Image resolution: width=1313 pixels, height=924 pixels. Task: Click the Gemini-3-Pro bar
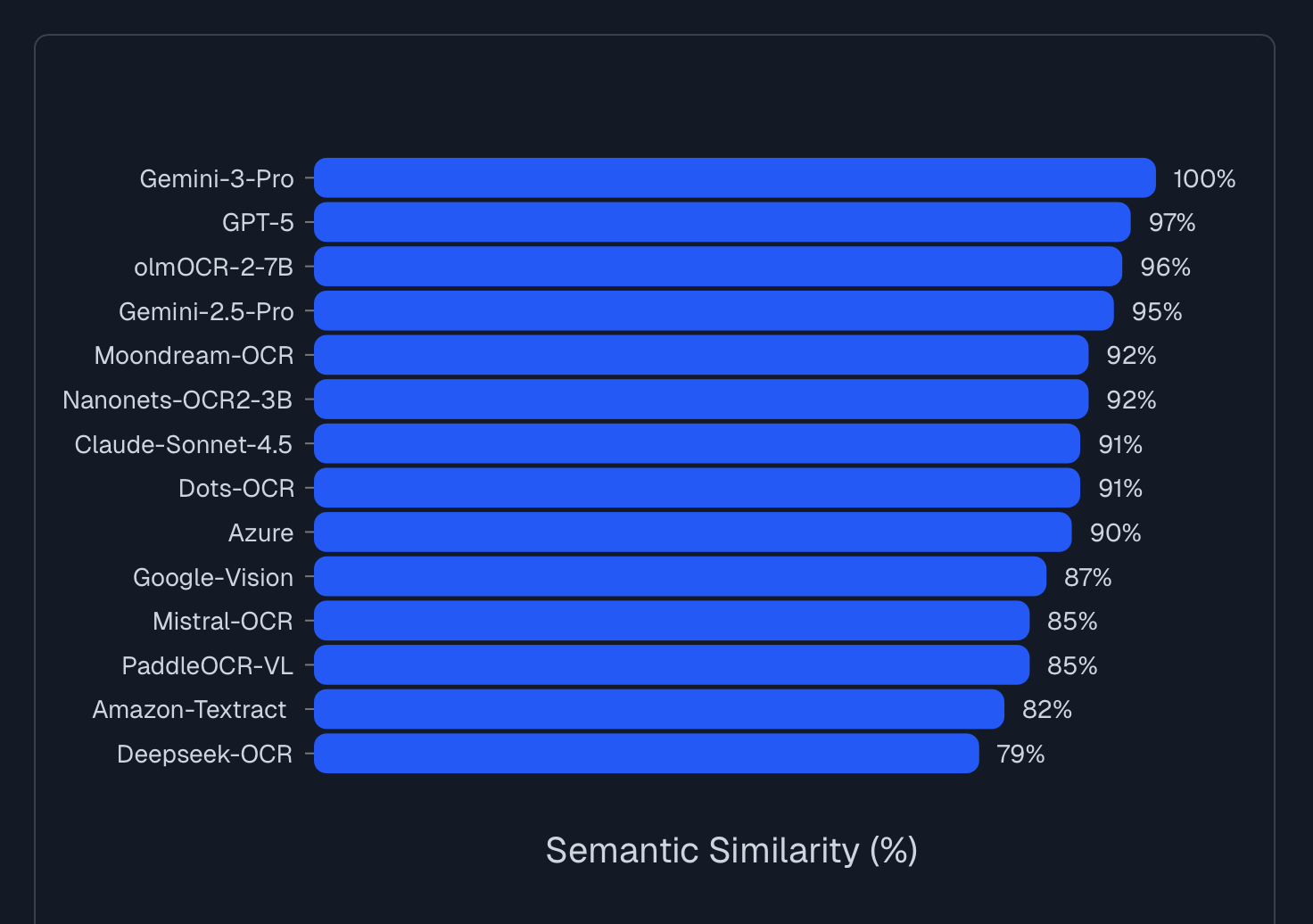734,178
